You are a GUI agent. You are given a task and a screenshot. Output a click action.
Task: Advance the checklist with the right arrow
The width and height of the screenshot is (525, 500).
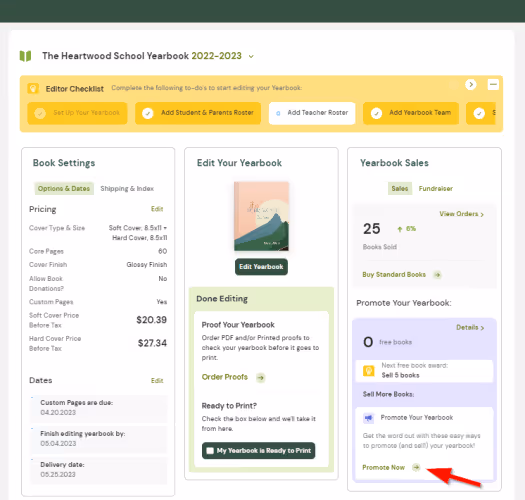pos(471,84)
